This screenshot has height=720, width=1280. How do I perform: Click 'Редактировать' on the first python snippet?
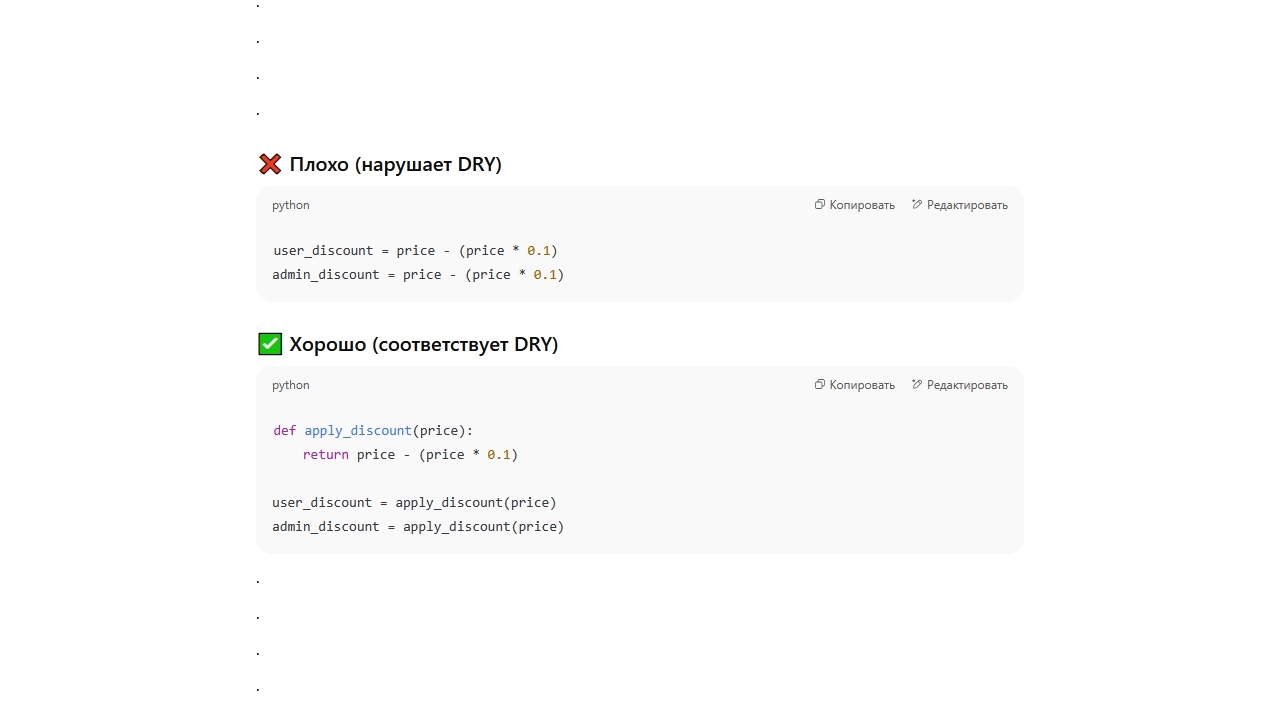tap(959, 205)
